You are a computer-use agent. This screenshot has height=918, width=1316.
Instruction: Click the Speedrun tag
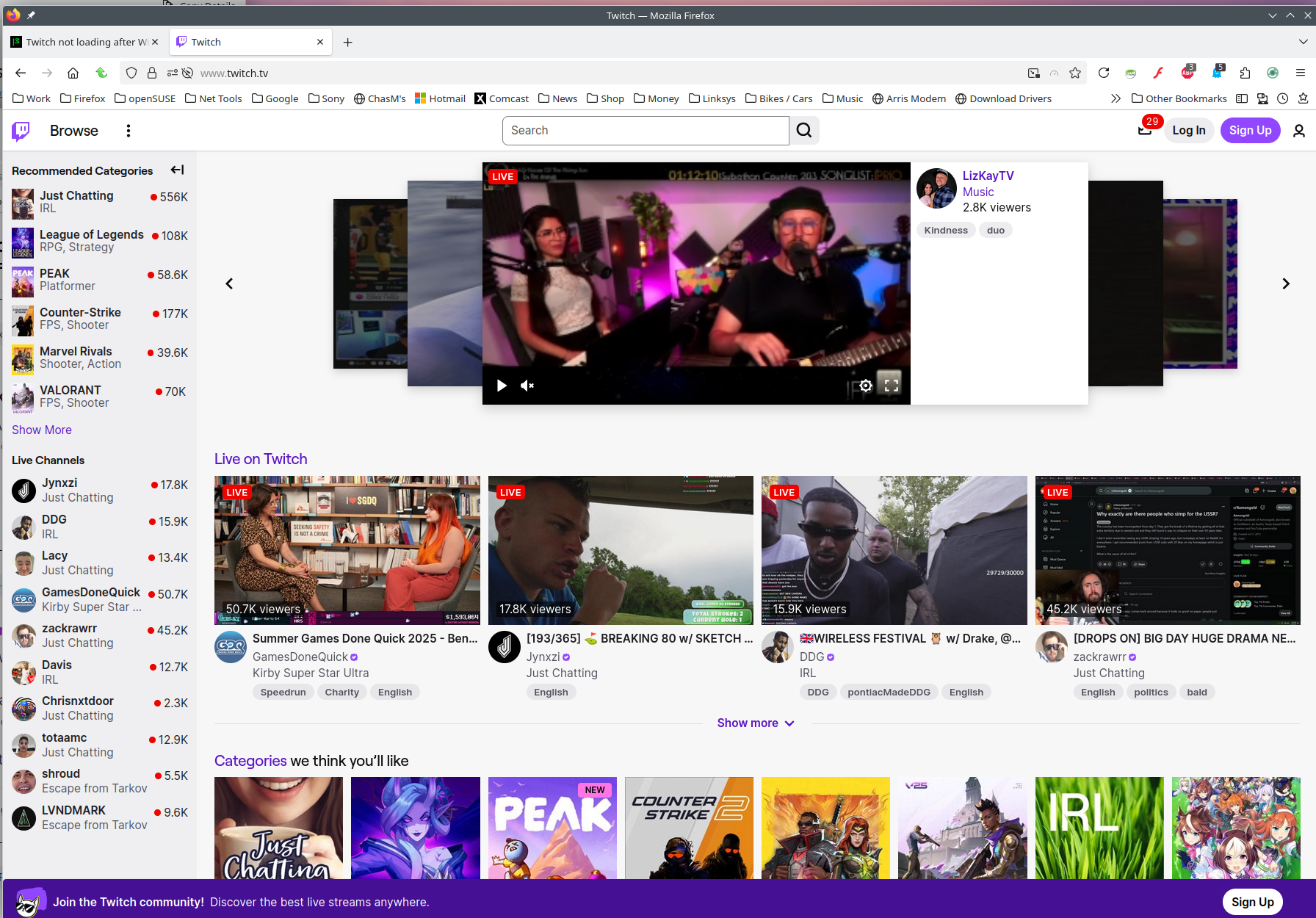pyautogui.click(x=283, y=692)
